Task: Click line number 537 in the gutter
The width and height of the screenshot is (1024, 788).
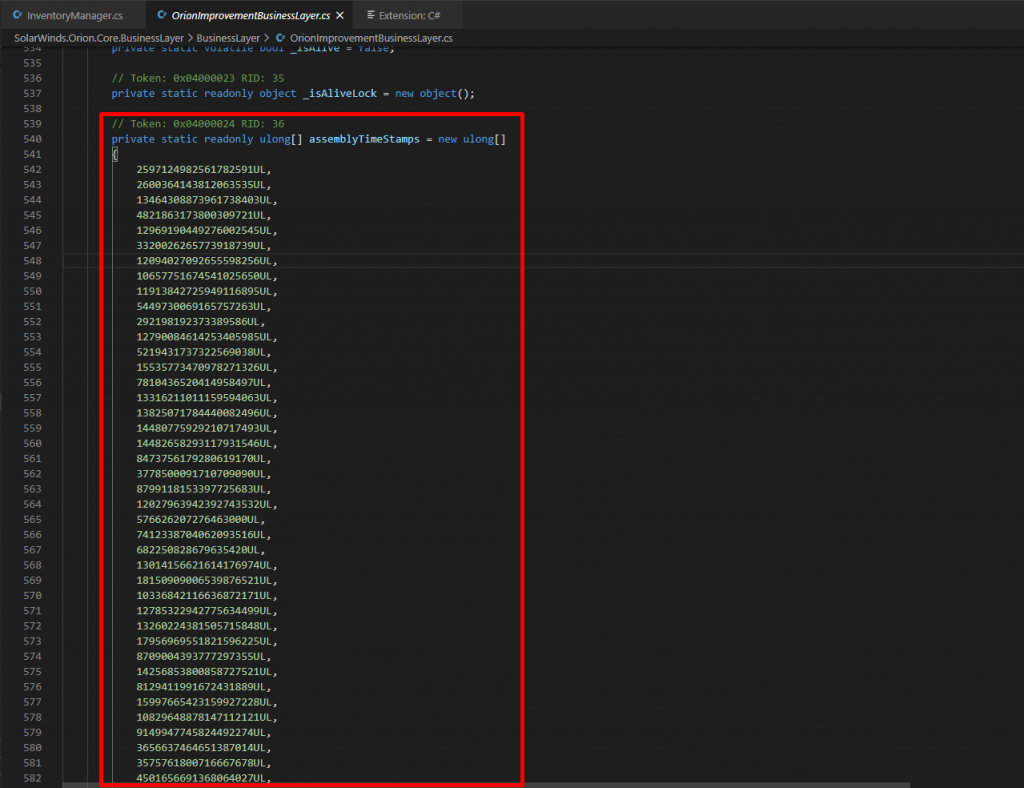Action: 32,93
